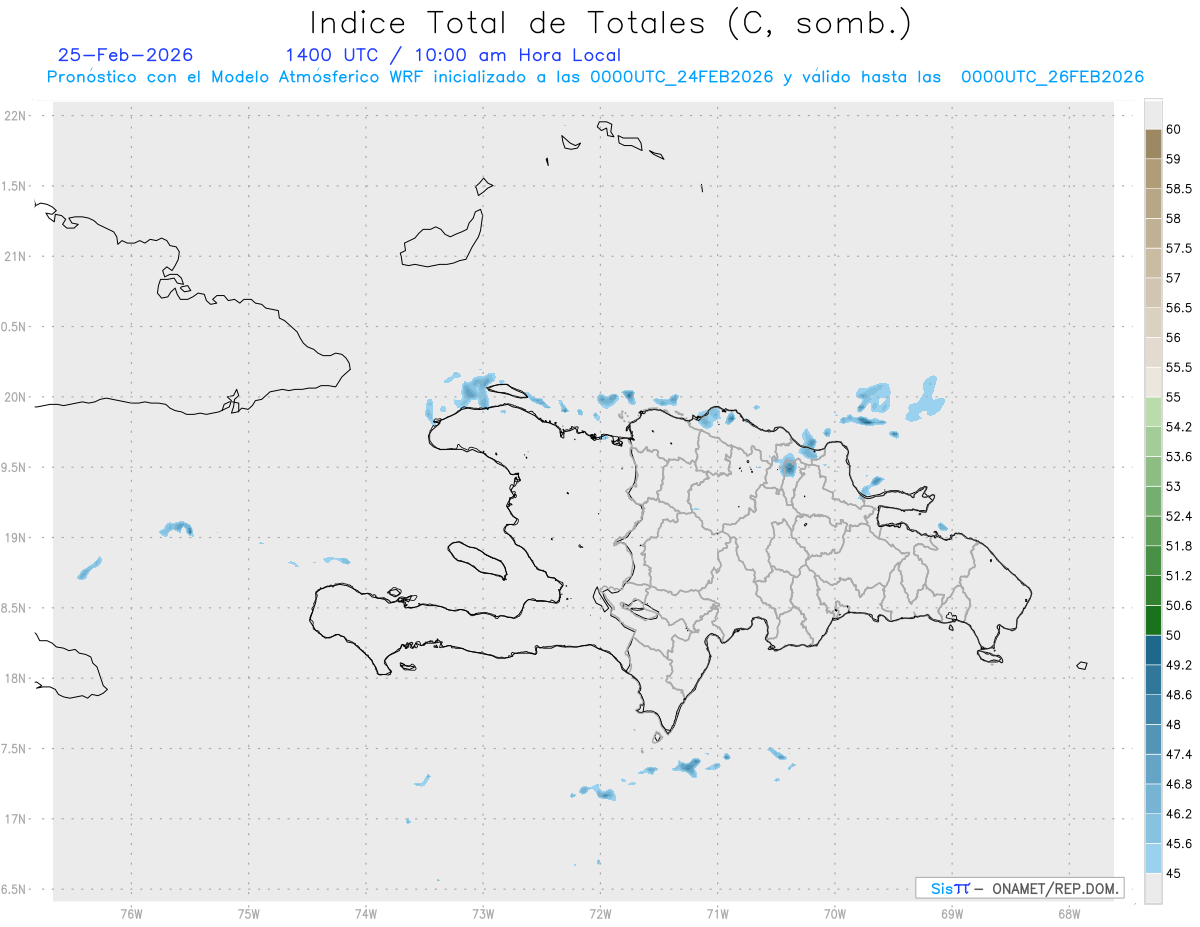
Task: Click the '75W' longitude label
Action: [248, 914]
